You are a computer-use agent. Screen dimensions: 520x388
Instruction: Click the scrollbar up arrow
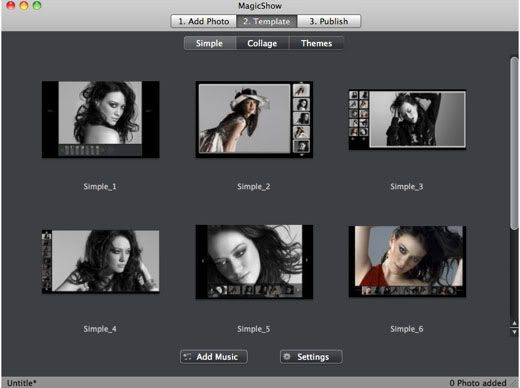click(x=514, y=323)
